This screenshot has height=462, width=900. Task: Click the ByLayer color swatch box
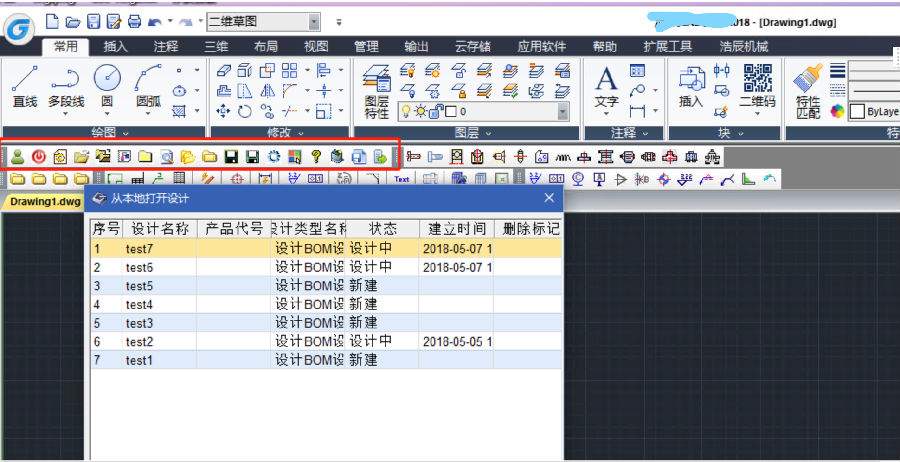[858, 111]
